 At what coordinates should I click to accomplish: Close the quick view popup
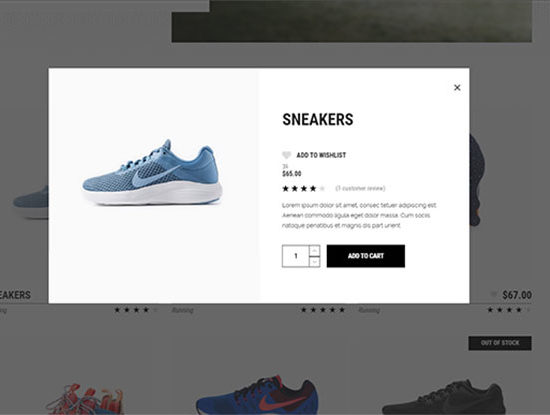457,88
